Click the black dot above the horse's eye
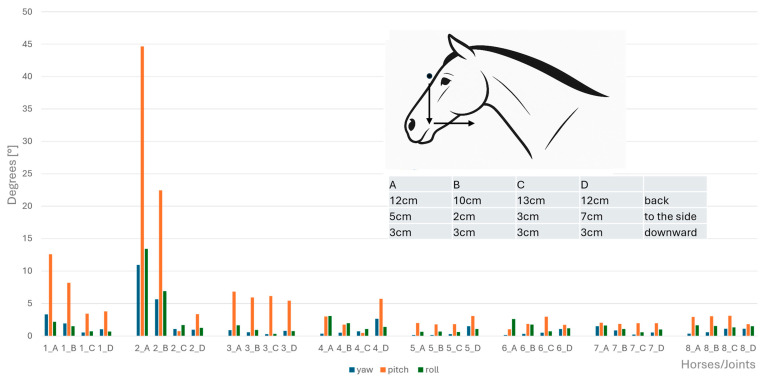Image resolution: width=765 pixels, height=379 pixels. 429,76
